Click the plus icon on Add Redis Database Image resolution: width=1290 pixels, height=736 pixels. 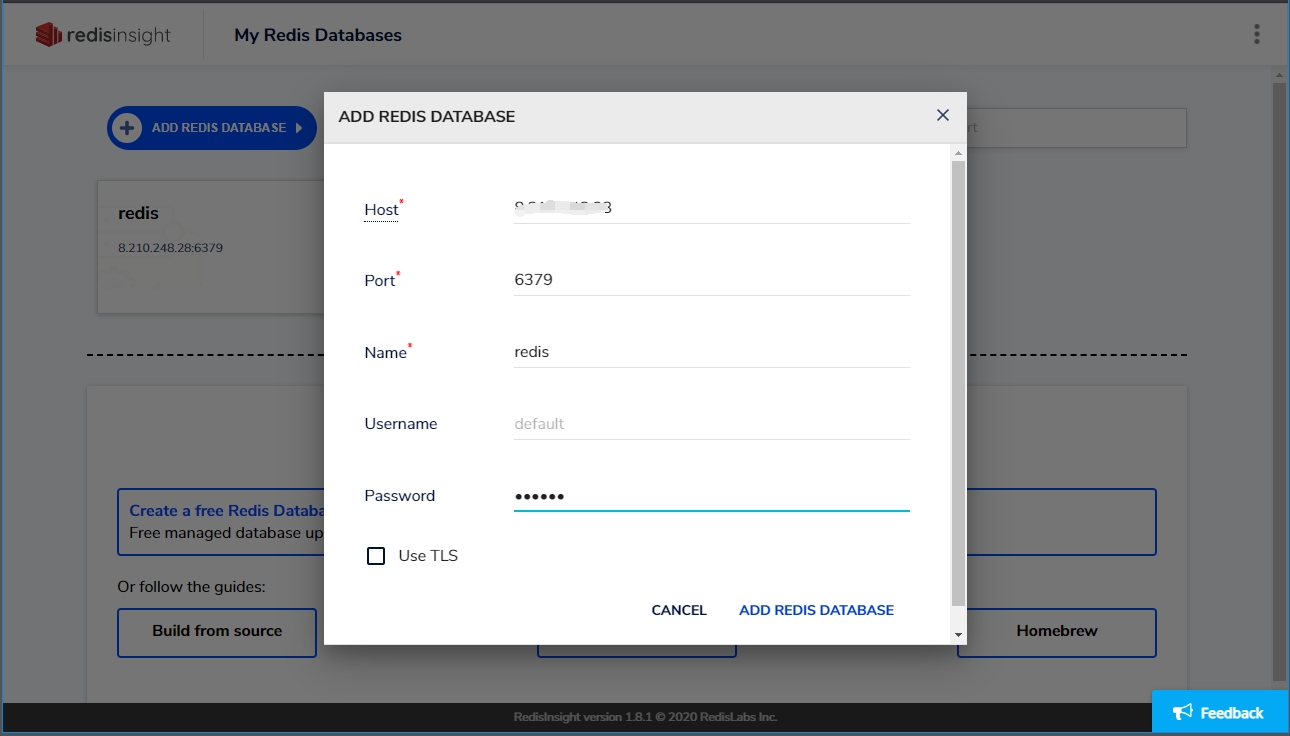click(127, 128)
